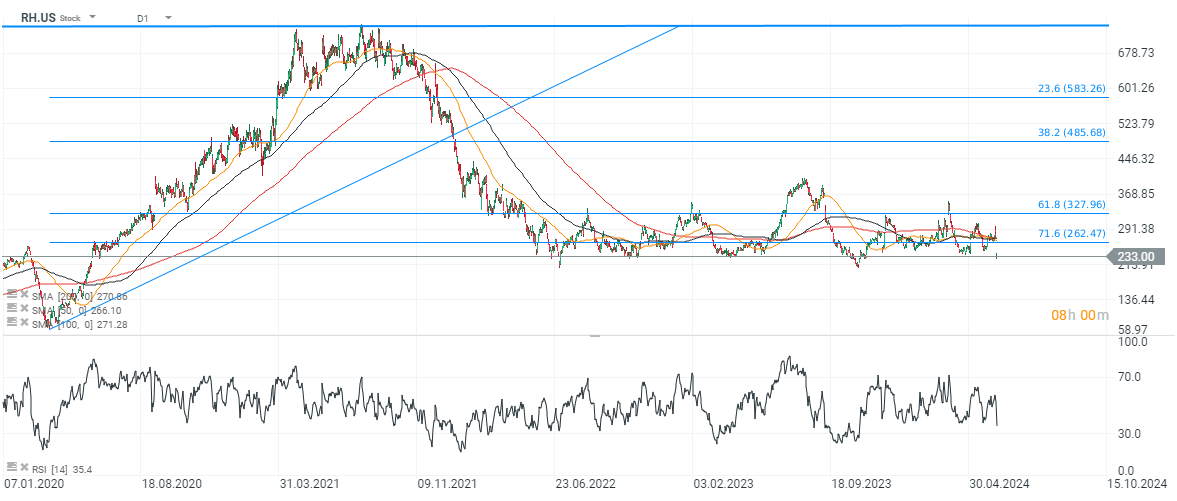Remove the SMA 50 indicator
1177x501 pixels.
[23, 310]
